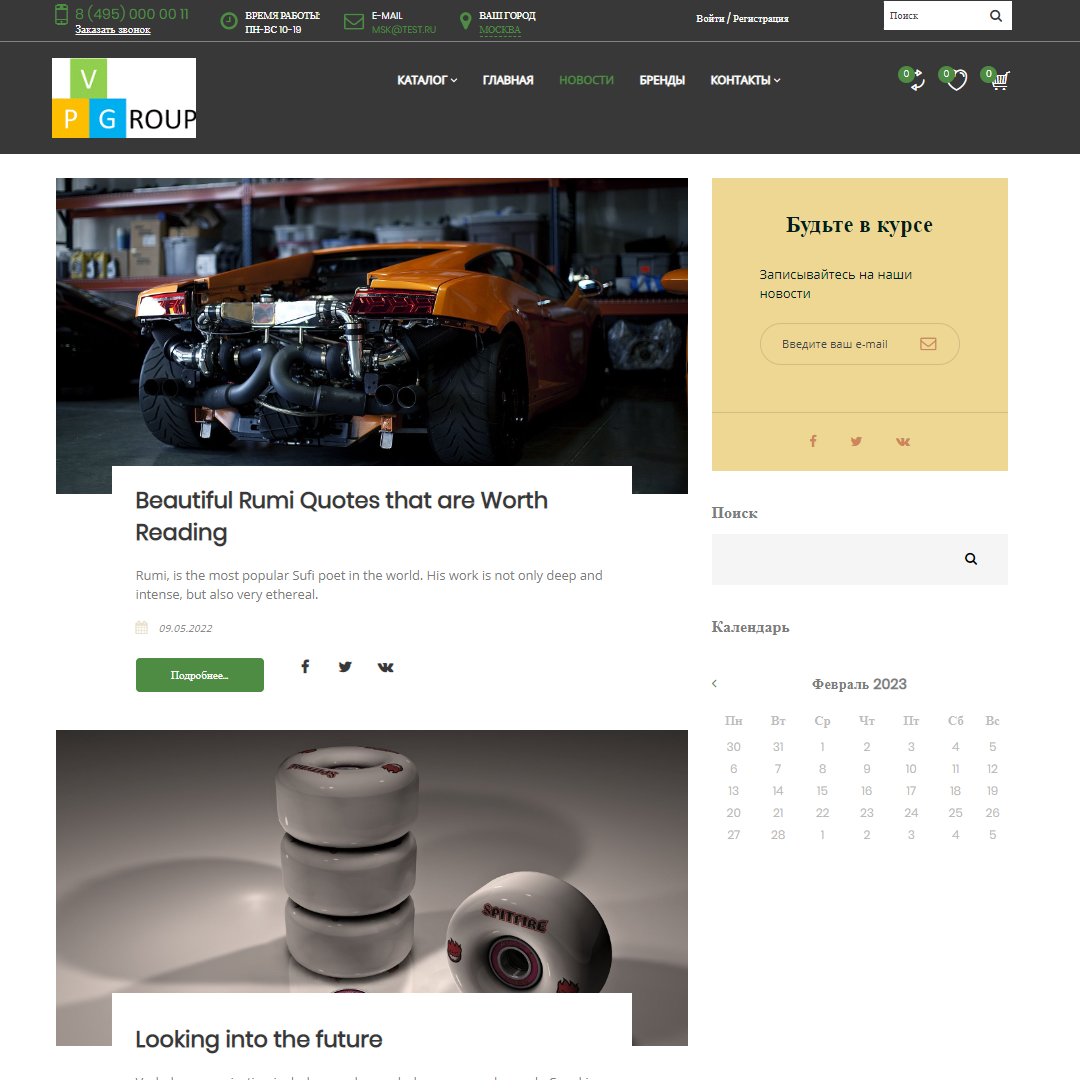
Task: Share Rumi Quotes article on Facebook
Action: (305, 667)
